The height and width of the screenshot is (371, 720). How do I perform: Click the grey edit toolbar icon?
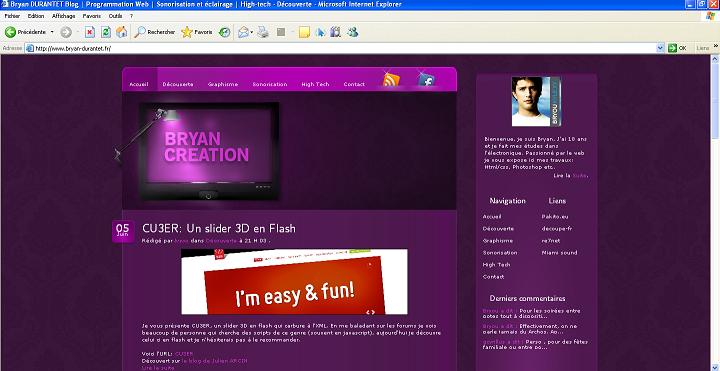(281, 32)
